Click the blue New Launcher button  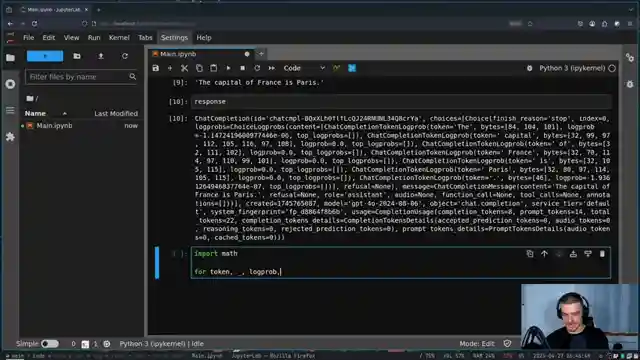45,56
